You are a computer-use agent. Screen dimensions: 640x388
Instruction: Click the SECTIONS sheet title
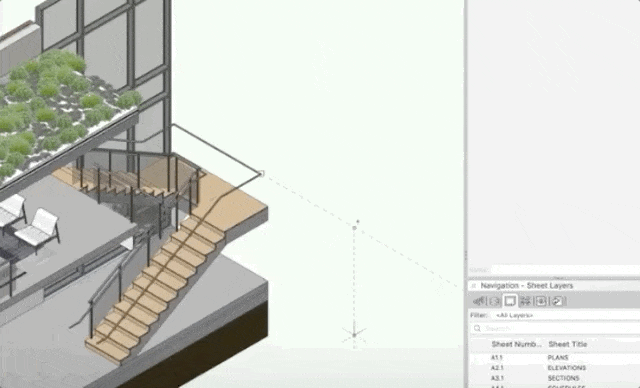564,378
